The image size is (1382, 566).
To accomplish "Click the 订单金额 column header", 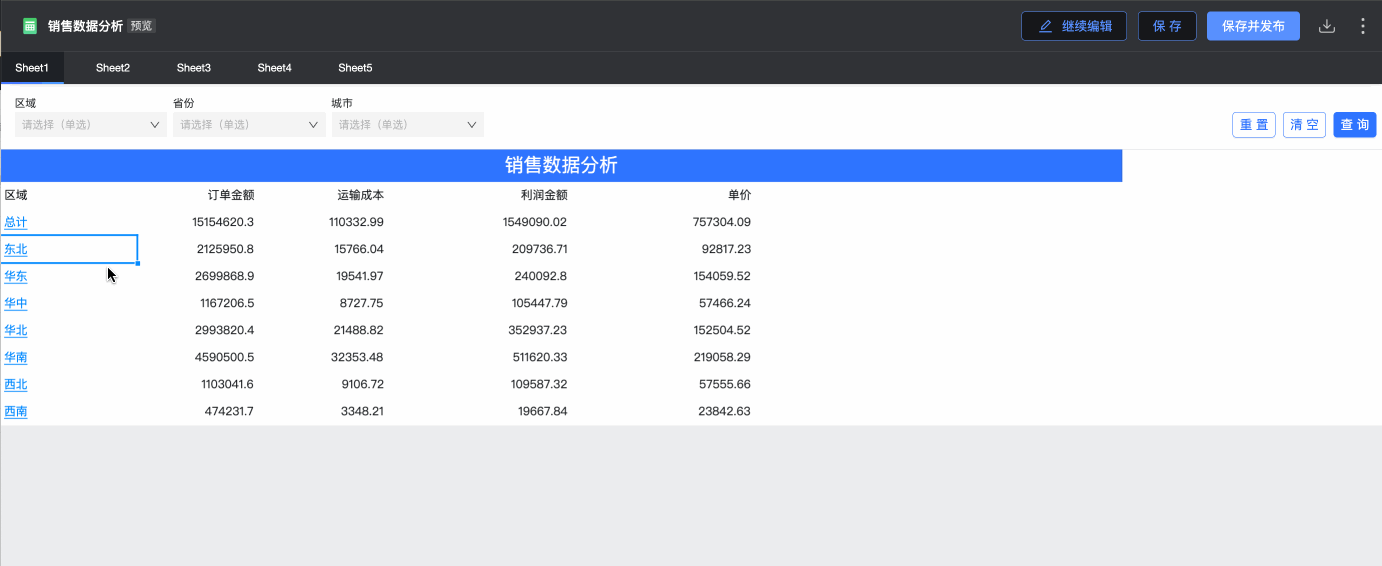I will 231,195.
